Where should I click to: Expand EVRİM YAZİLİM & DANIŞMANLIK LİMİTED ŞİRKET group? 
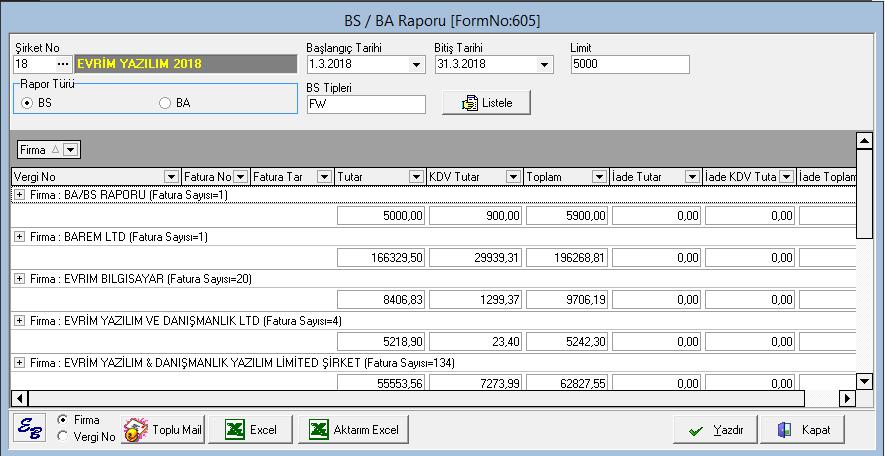click(20, 362)
